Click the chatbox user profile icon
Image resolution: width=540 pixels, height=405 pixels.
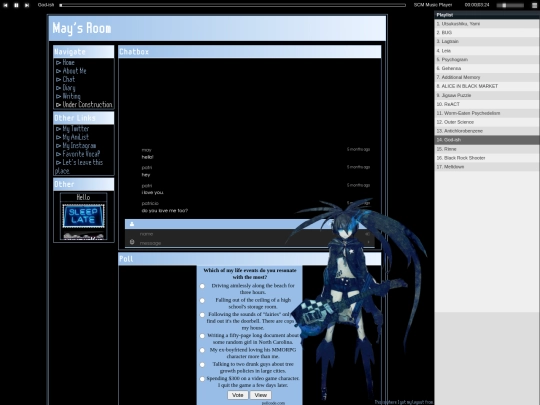pyautogui.click(x=132, y=224)
